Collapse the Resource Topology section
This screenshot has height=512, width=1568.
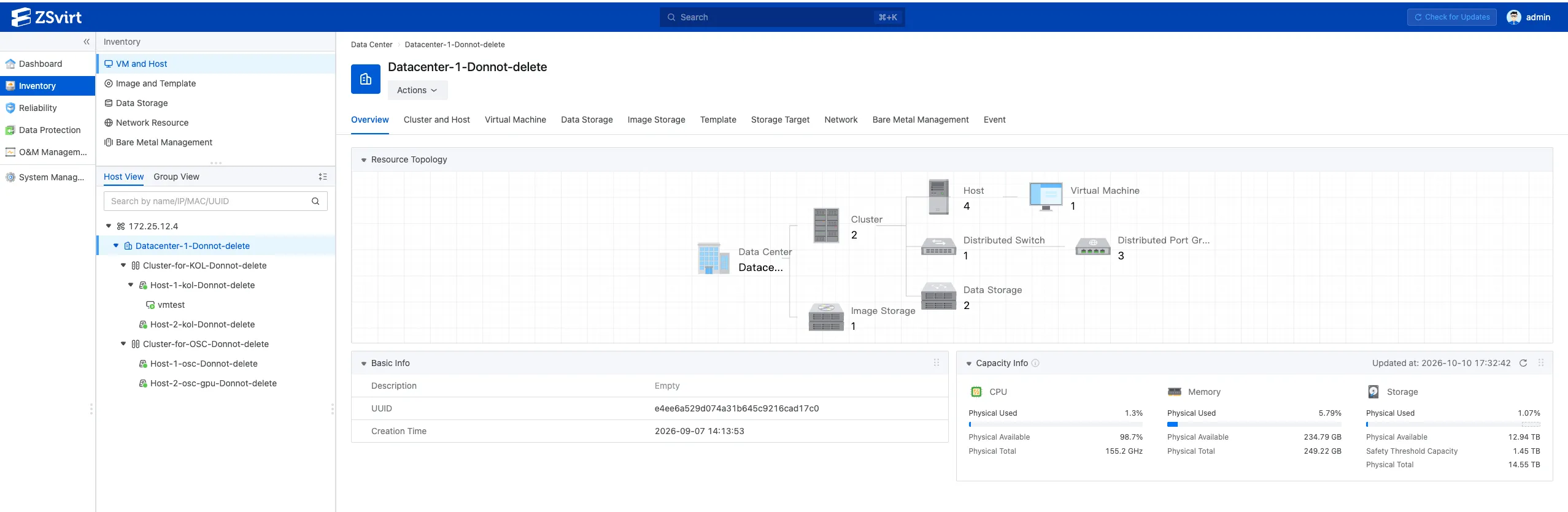[x=364, y=160]
